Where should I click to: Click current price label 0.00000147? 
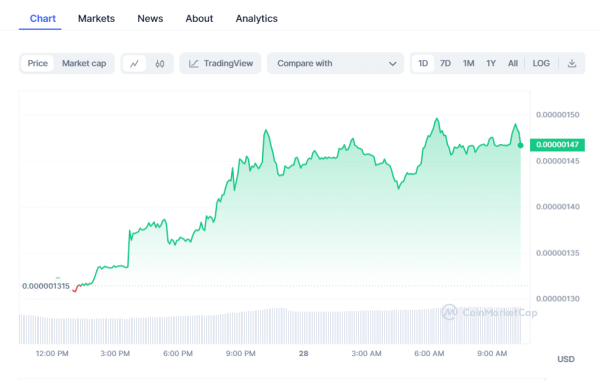point(557,145)
